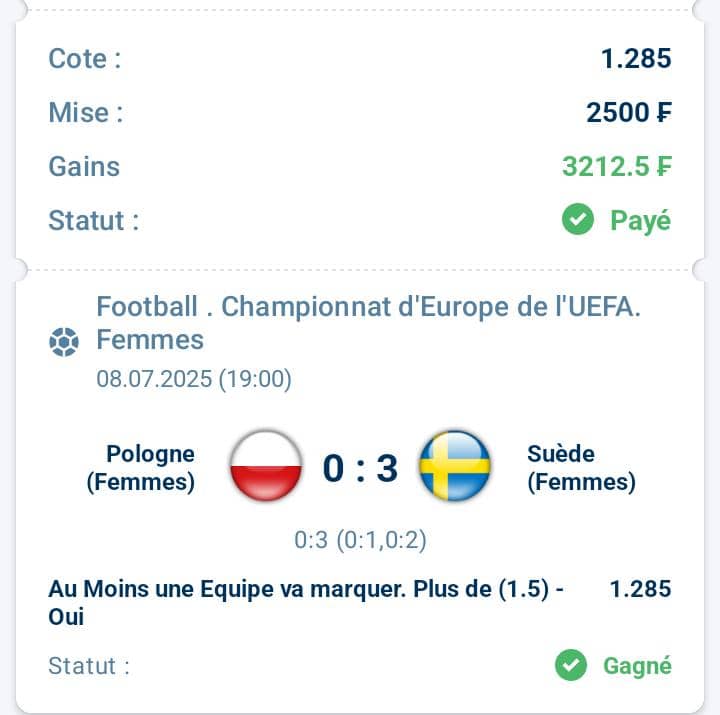Screen dimensions: 720x715
Task: Select the Suède (Femmes) team name
Action: (x=581, y=467)
